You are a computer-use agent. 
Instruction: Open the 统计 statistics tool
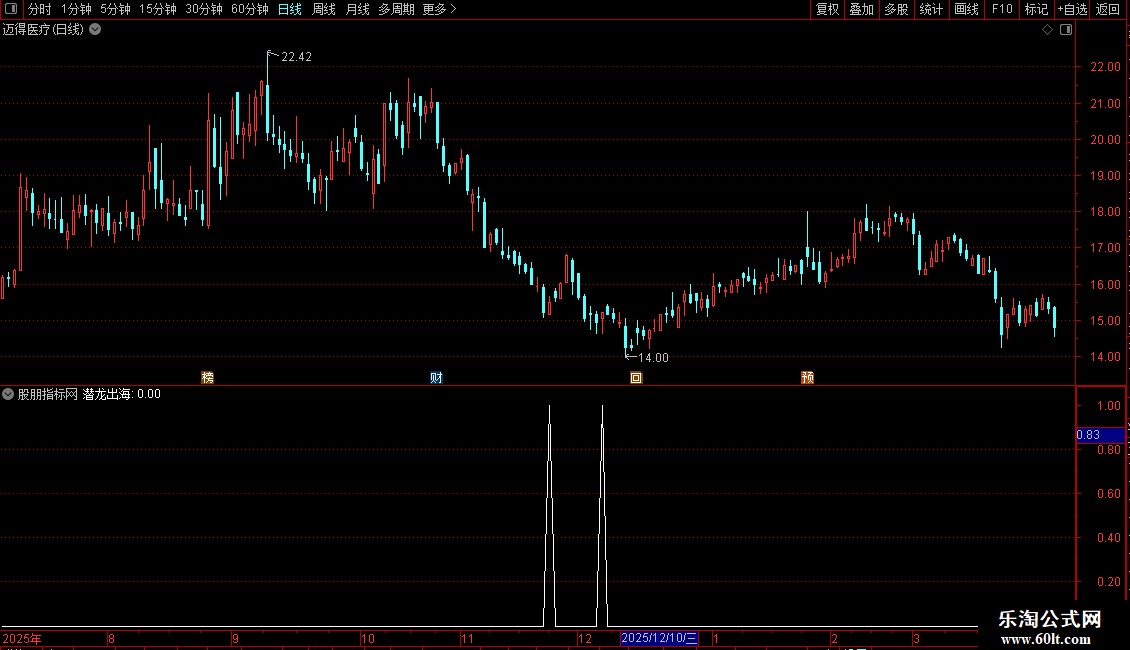931,9
